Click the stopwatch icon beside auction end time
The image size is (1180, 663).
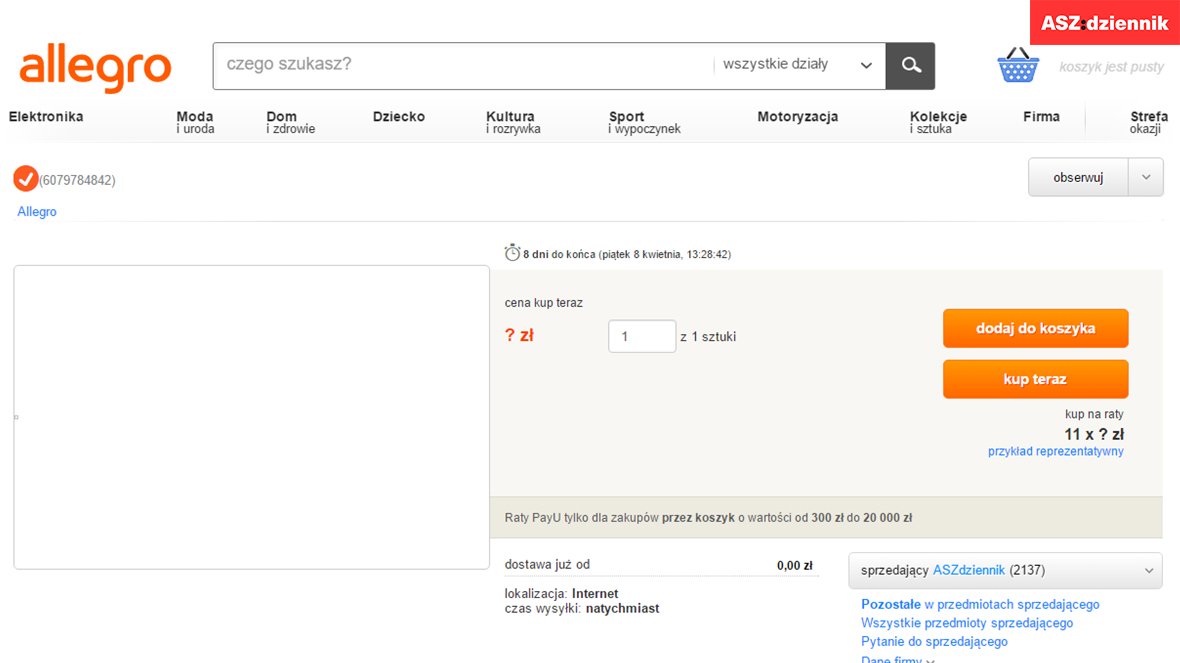point(512,253)
